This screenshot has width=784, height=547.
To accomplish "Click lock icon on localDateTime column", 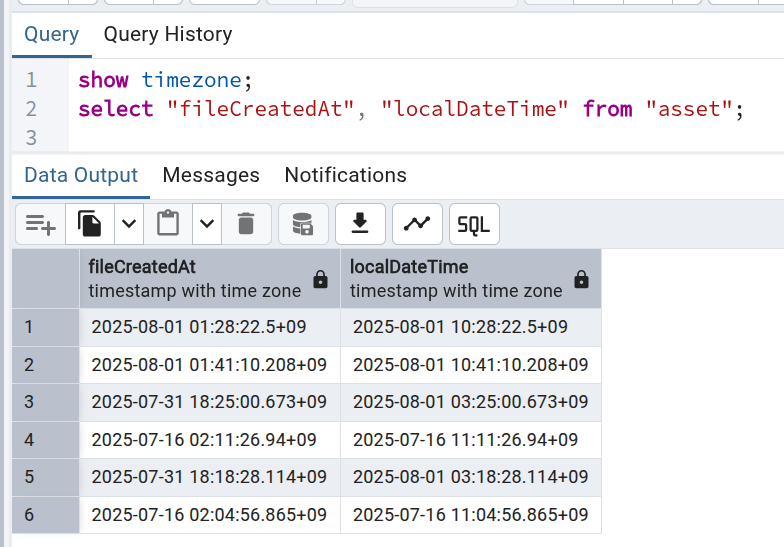I will click(581, 279).
